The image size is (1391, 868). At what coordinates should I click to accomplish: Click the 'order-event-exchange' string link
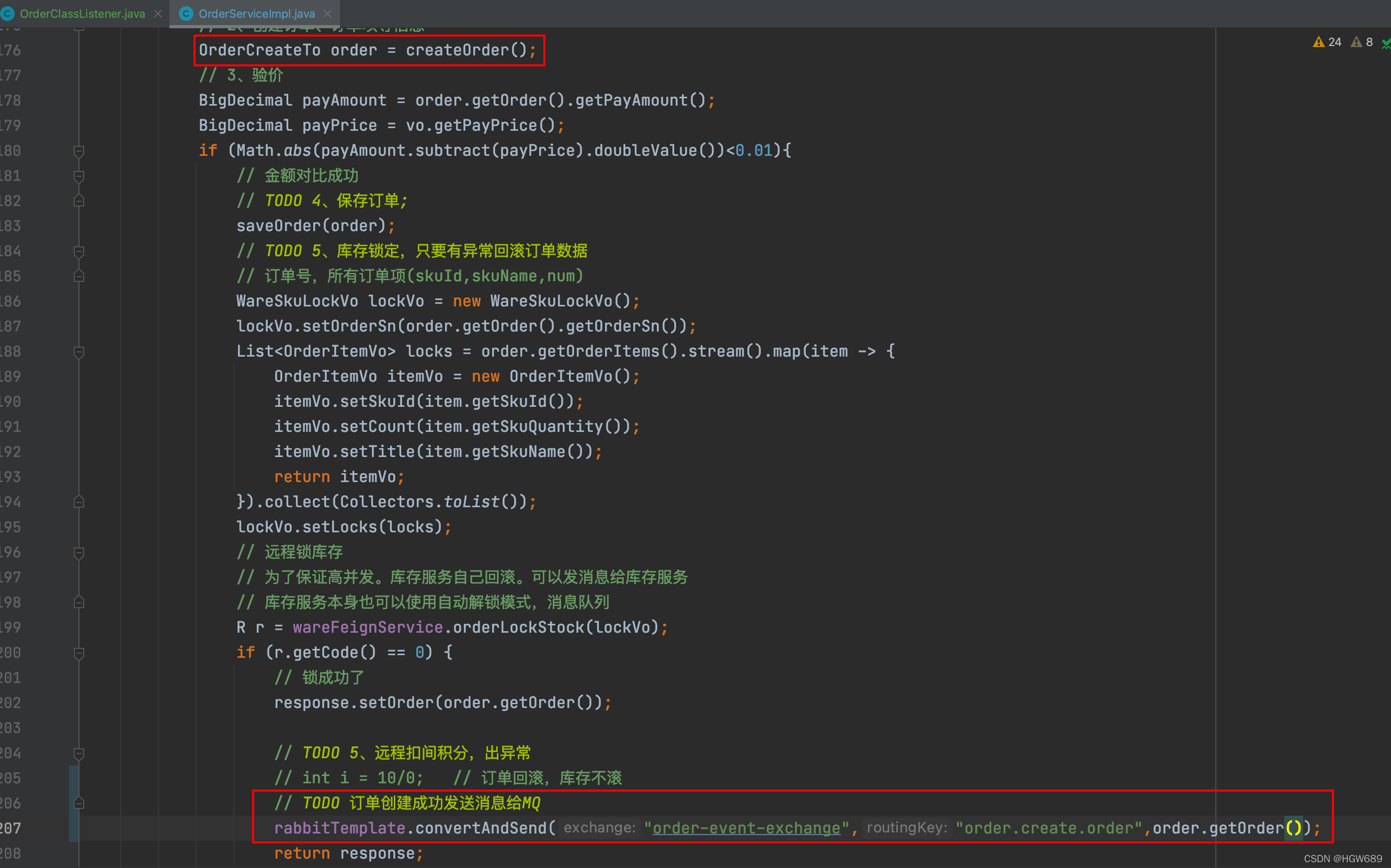pyautogui.click(x=746, y=828)
